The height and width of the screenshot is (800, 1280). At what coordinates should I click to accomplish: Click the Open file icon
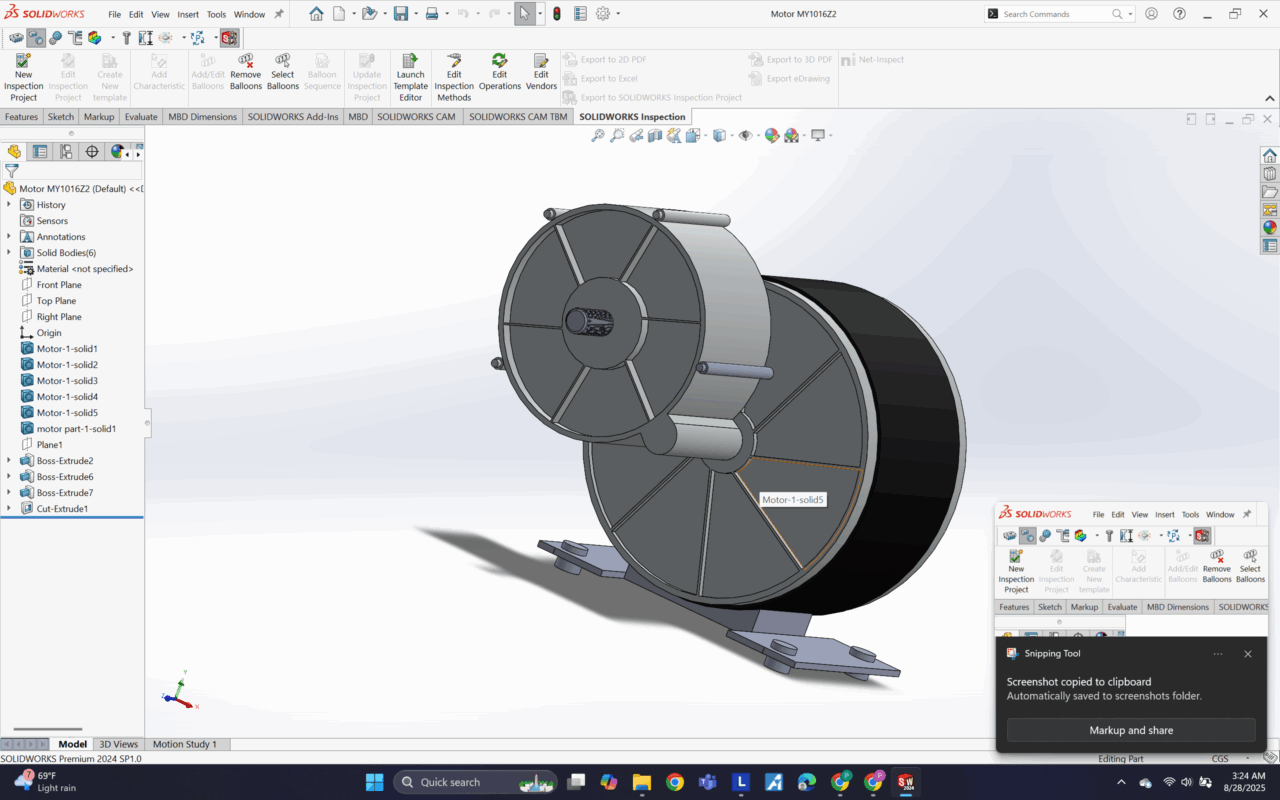coord(368,14)
